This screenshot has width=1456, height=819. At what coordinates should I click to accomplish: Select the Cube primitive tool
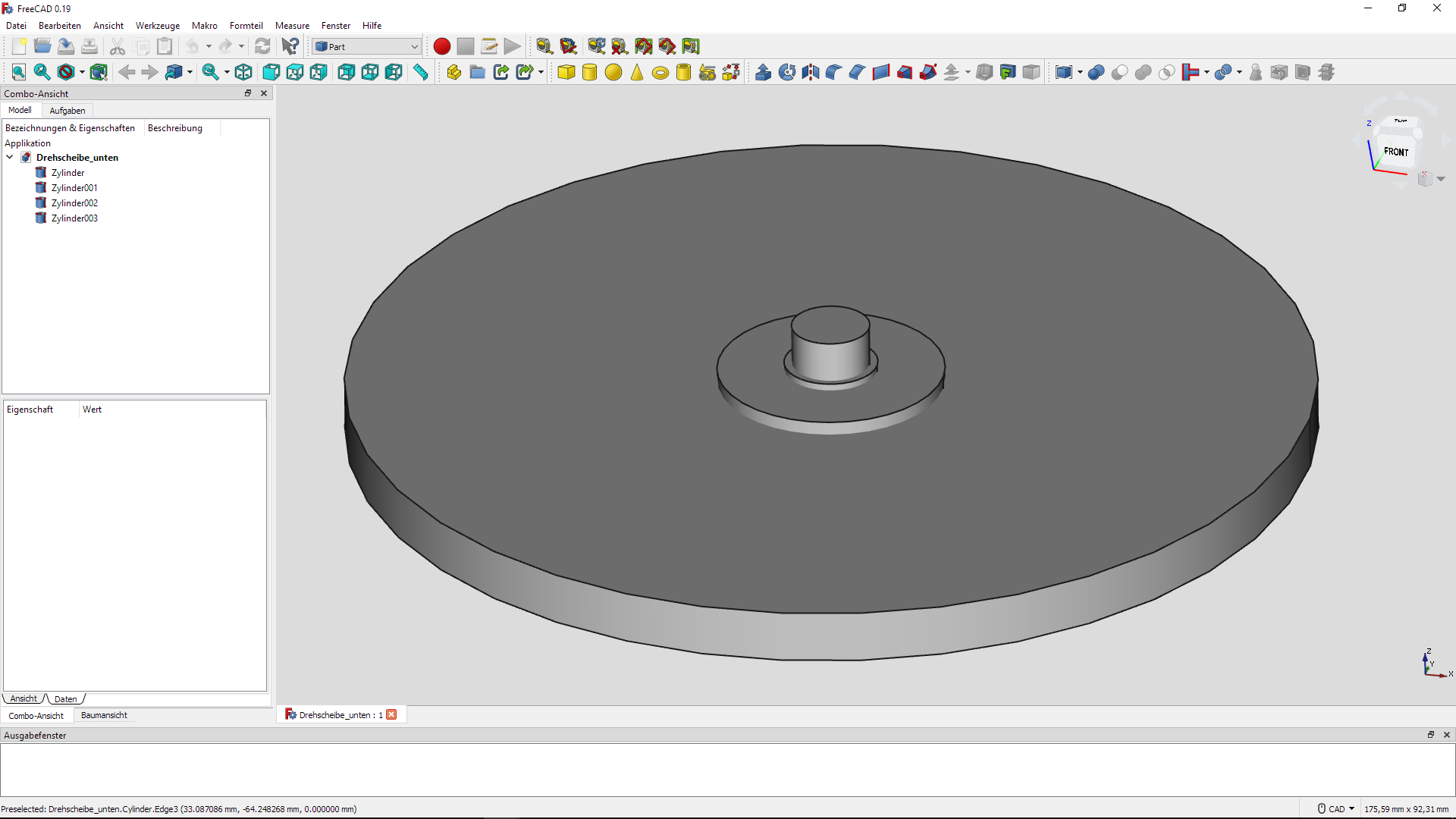tap(566, 72)
